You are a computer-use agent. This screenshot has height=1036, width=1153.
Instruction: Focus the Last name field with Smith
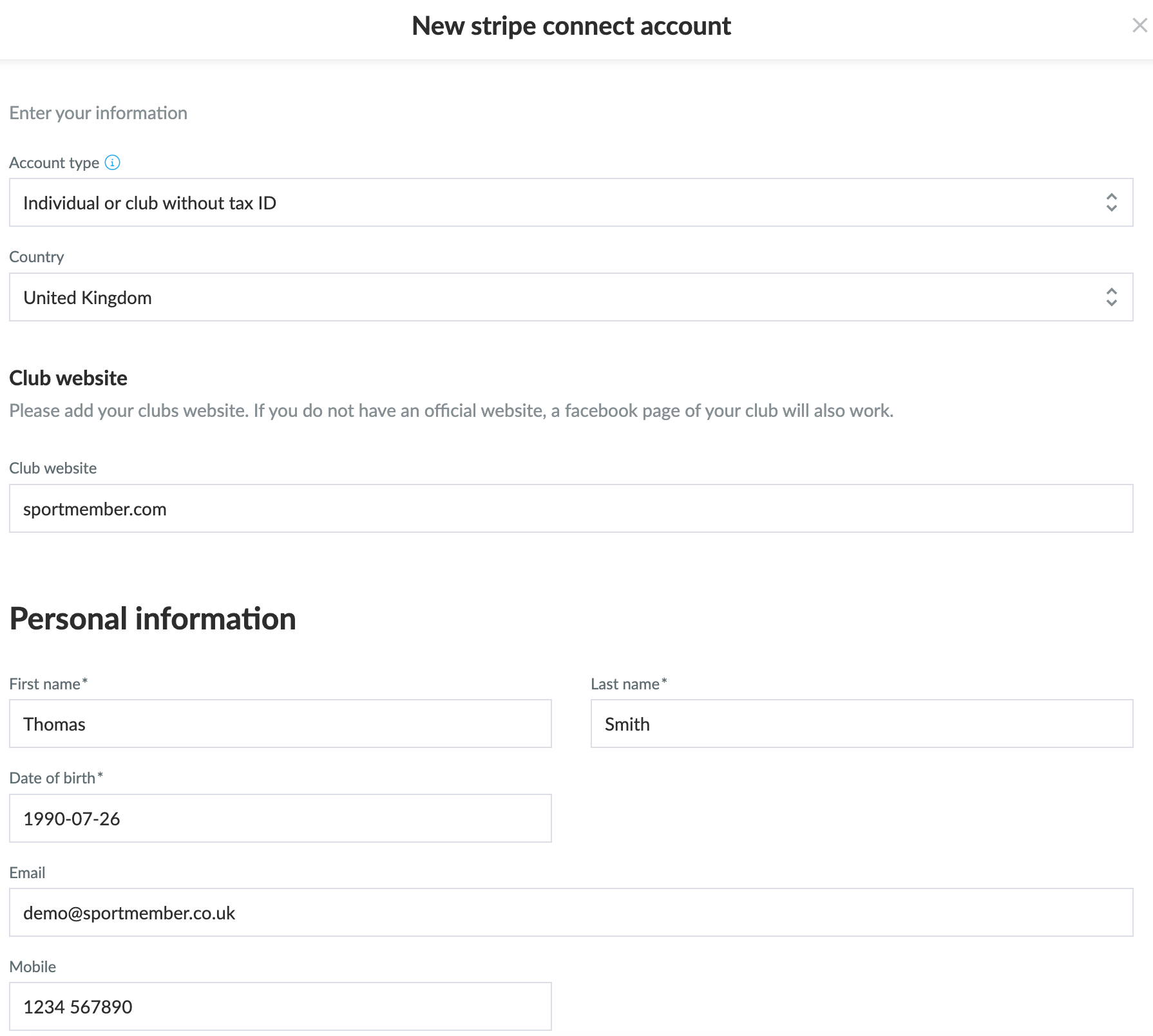[862, 724]
